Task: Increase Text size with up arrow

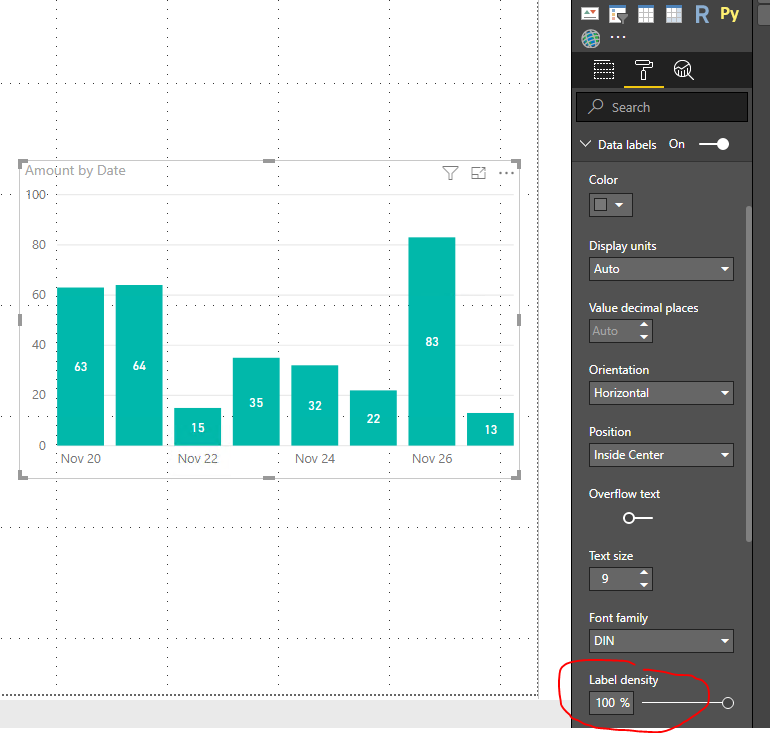Action: [x=644, y=573]
